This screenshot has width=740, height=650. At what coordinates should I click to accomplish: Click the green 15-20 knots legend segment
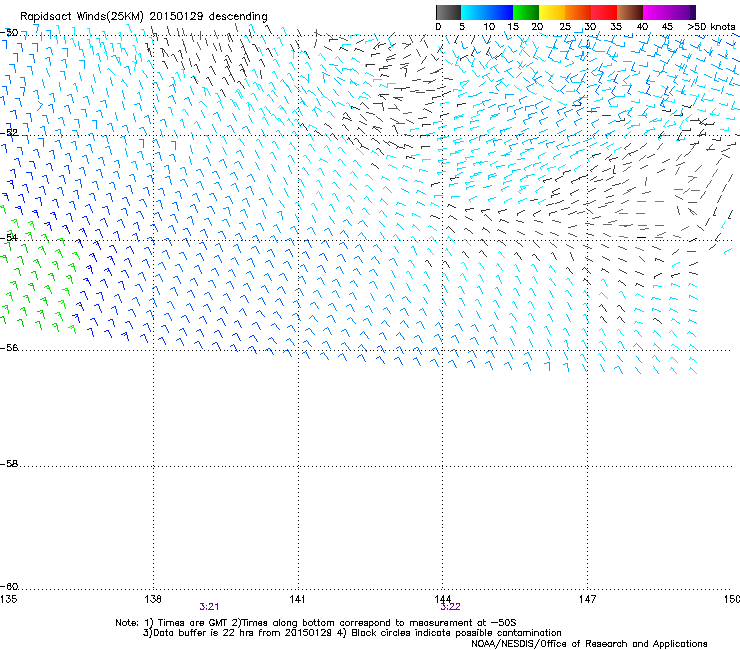pos(526,12)
